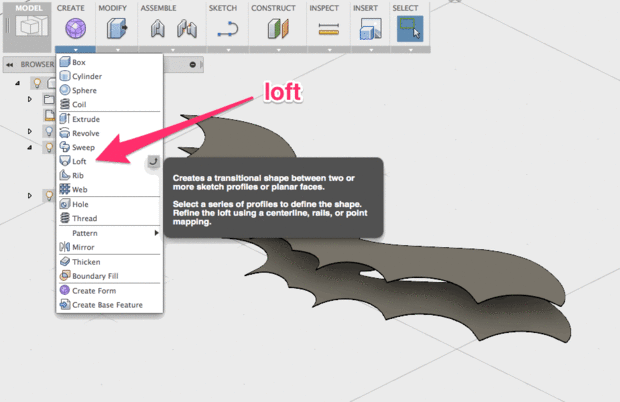This screenshot has width=620, height=402.
Task: Click the Construct plane icon
Action: pos(278,29)
